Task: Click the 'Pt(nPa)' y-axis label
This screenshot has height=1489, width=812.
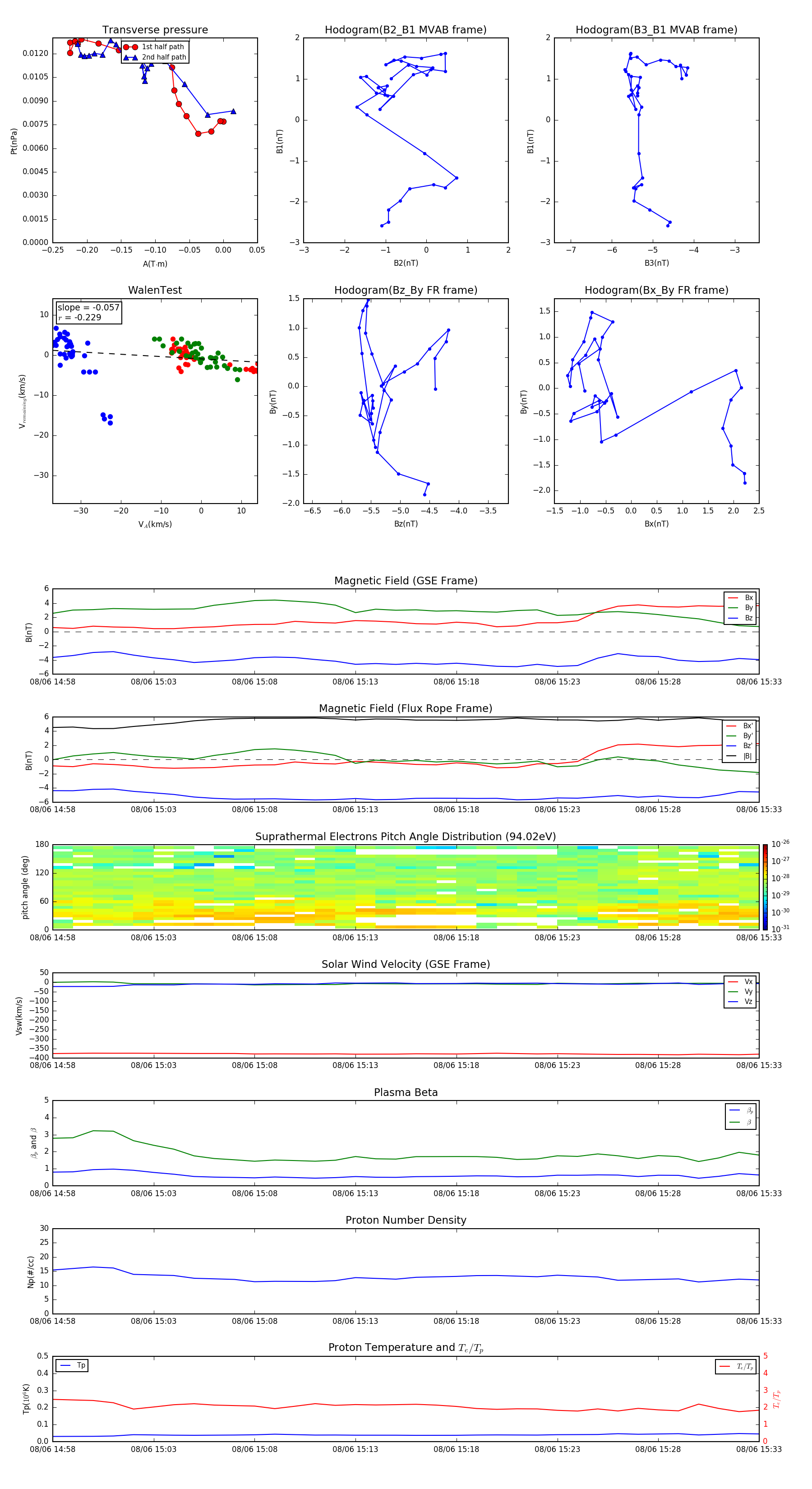Action: [14, 141]
